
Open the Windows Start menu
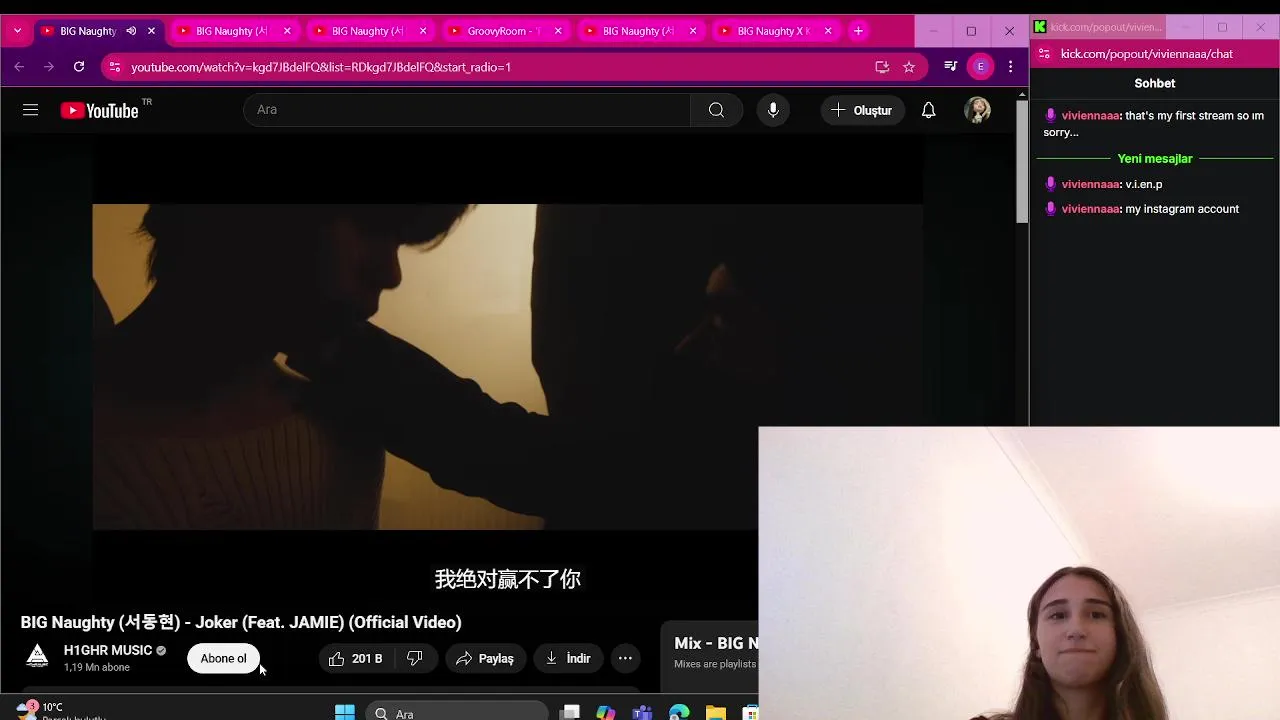click(344, 713)
